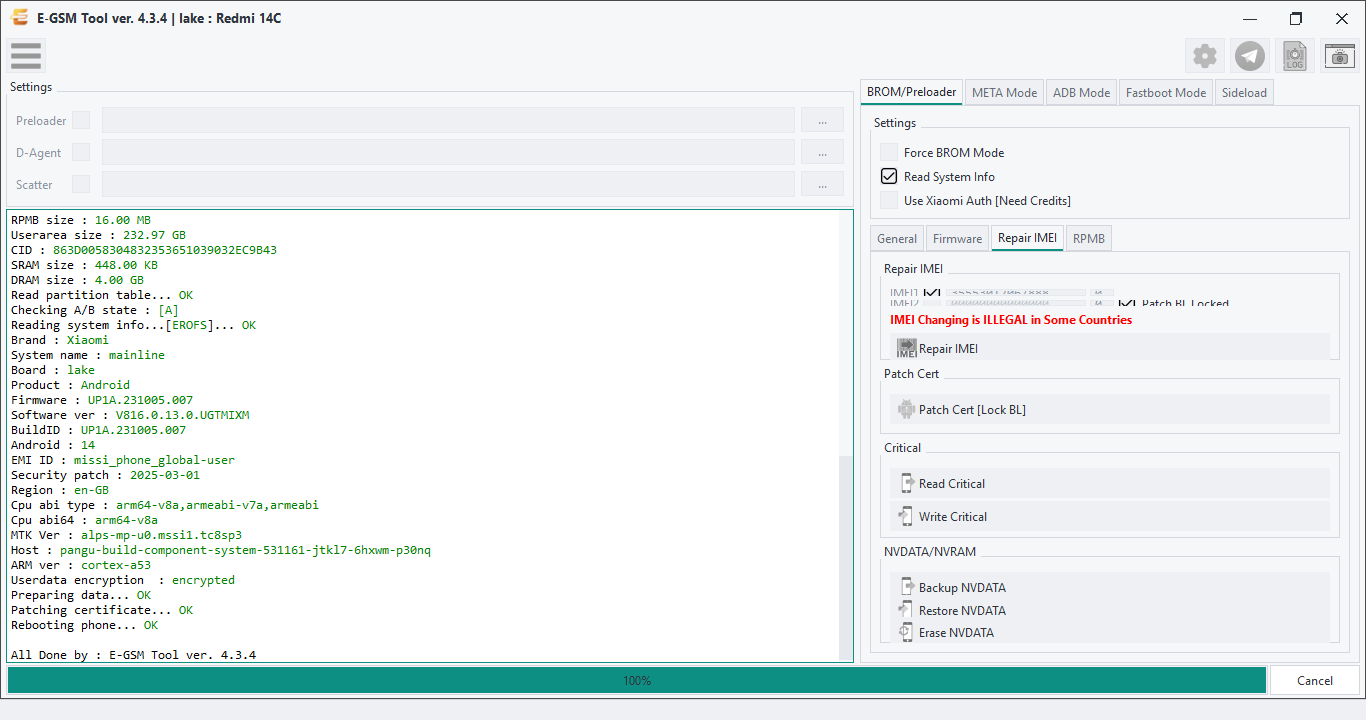
Task: Open the Firmware sub-tab
Action: 957,238
